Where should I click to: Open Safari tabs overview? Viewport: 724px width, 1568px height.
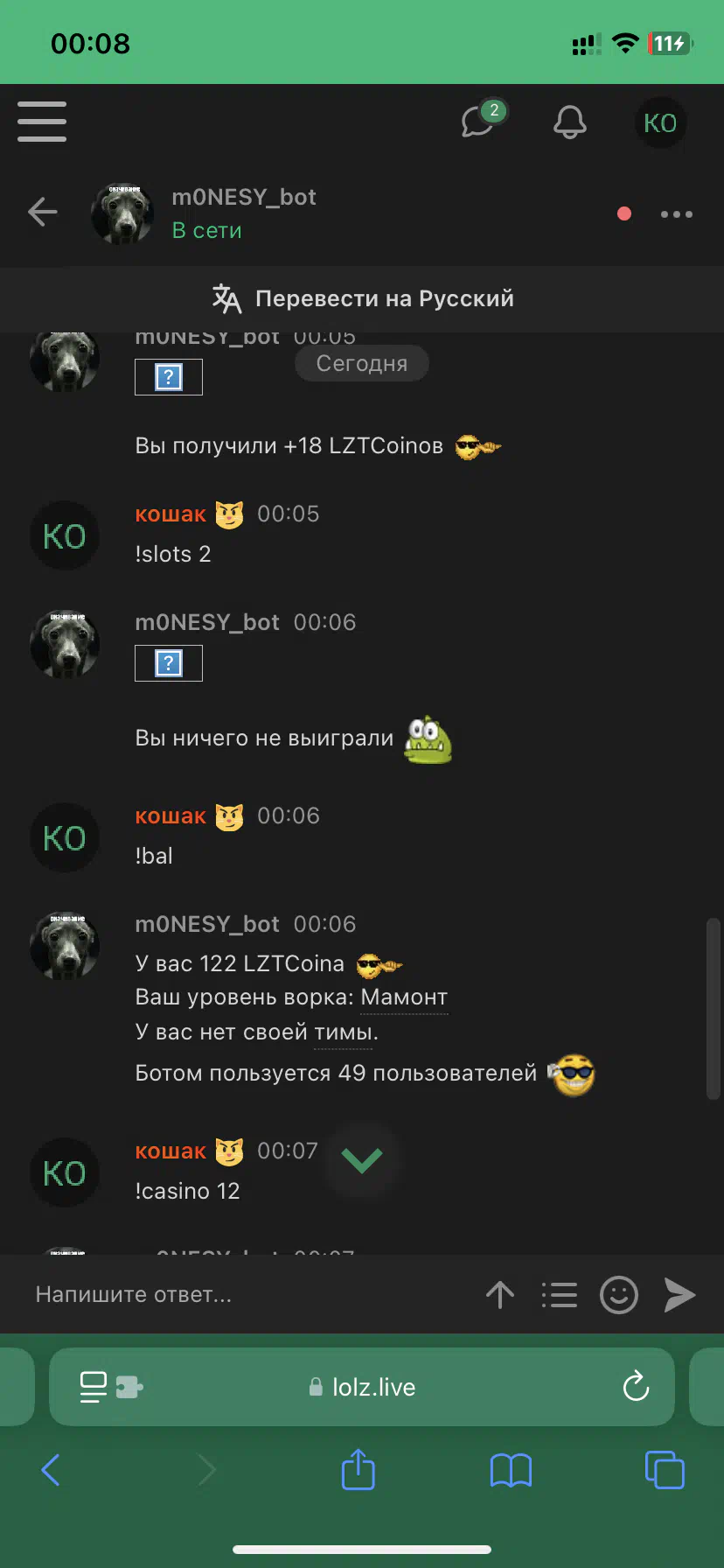665,1469
